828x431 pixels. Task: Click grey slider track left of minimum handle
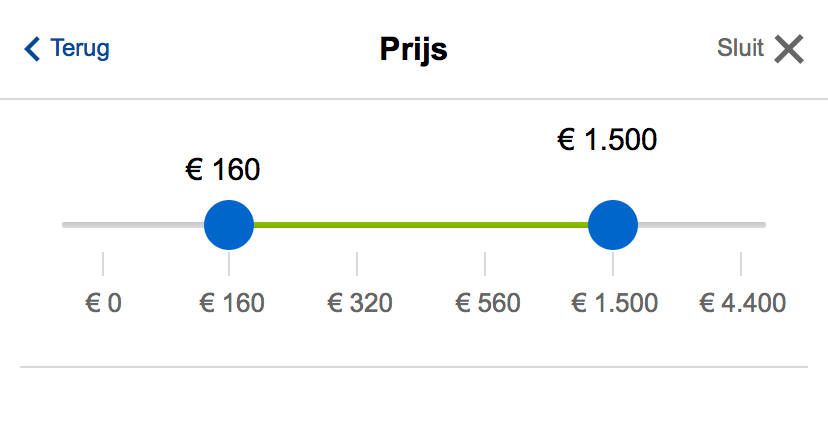click(x=130, y=225)
